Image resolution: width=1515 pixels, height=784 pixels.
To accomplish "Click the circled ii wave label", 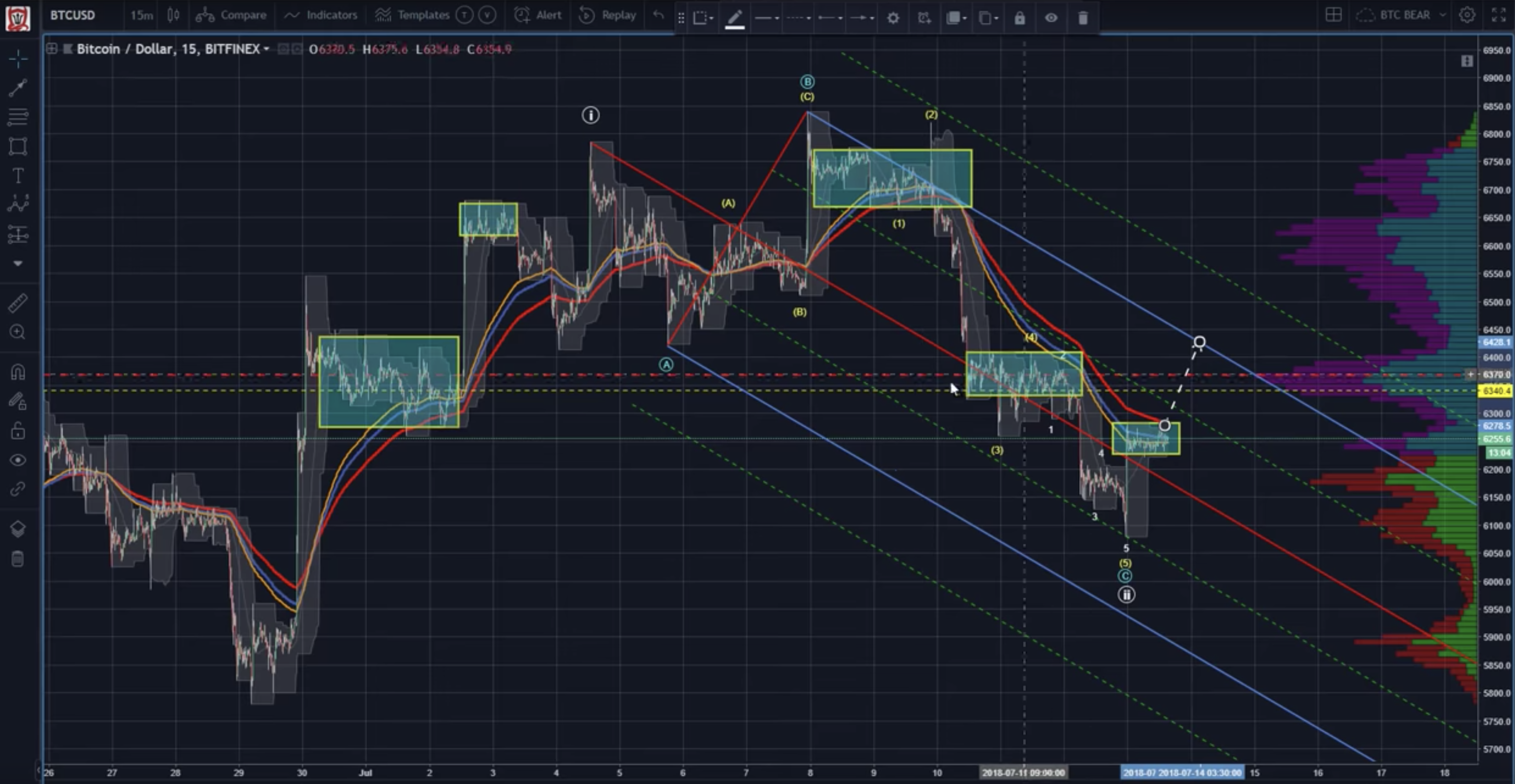I will point(1126,595).
